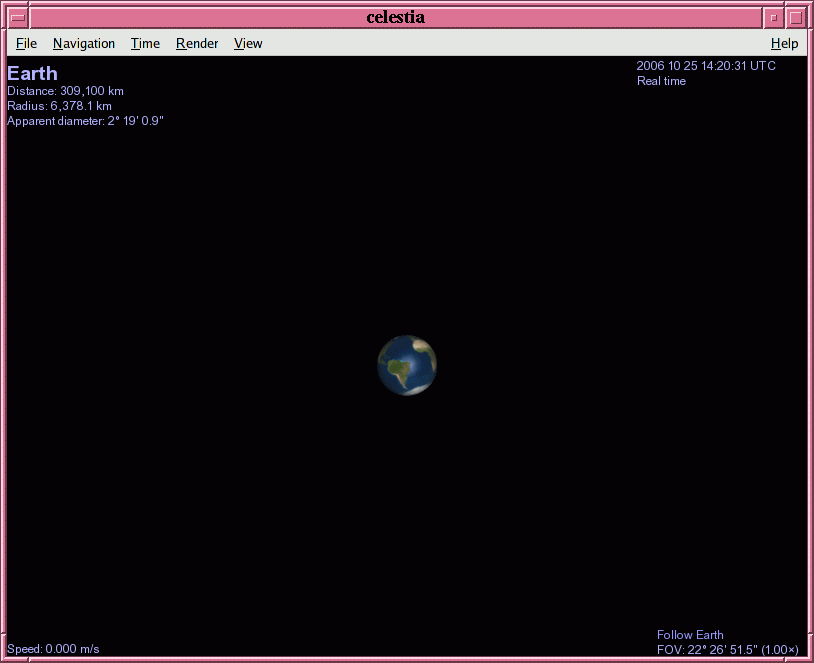This screenshot has height=663, width=814.
Task: Click the Speed 0.000 m/s readout
Action: pos(53,649)
